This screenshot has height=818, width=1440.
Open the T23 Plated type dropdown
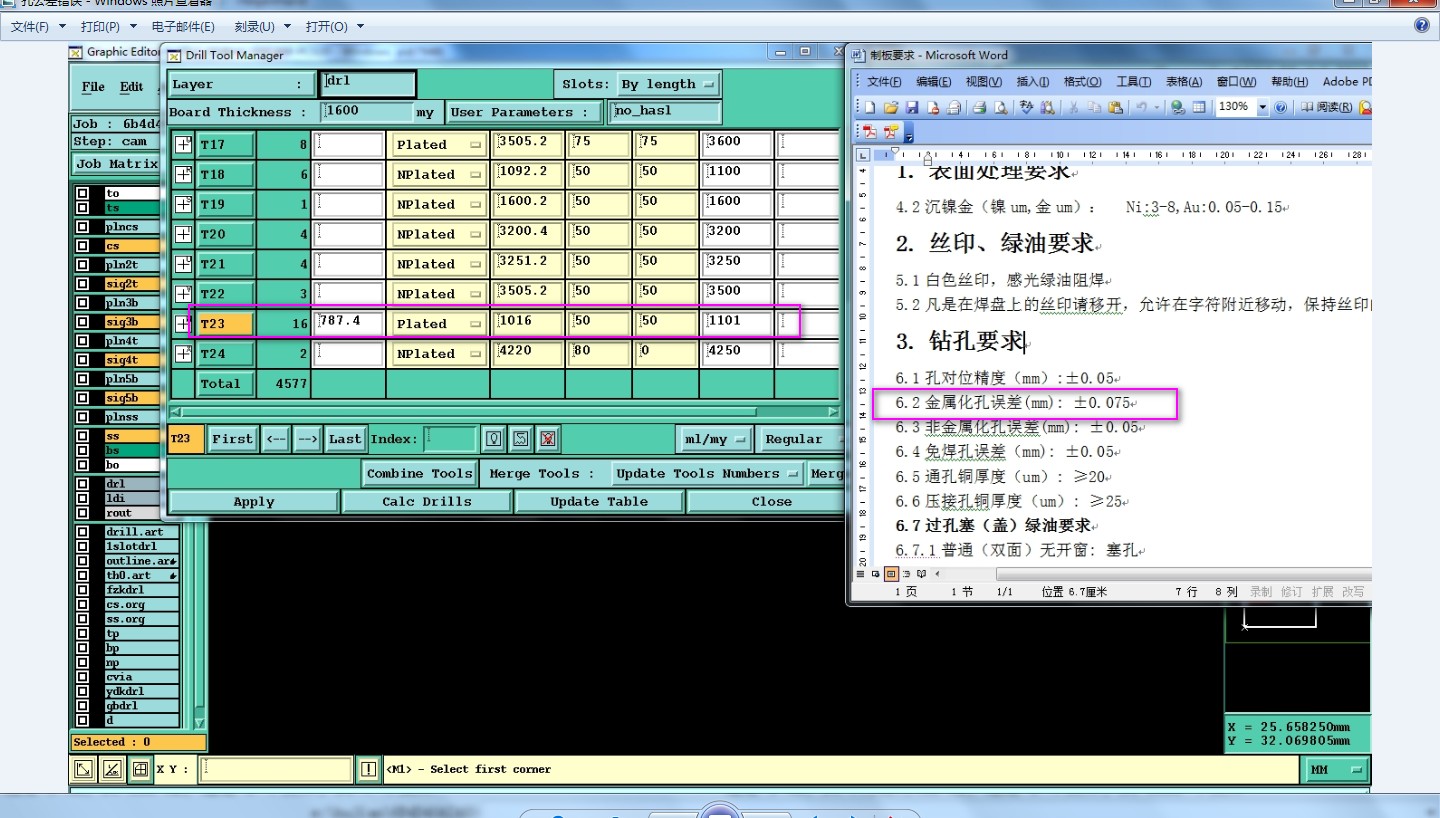coord(438,324)
